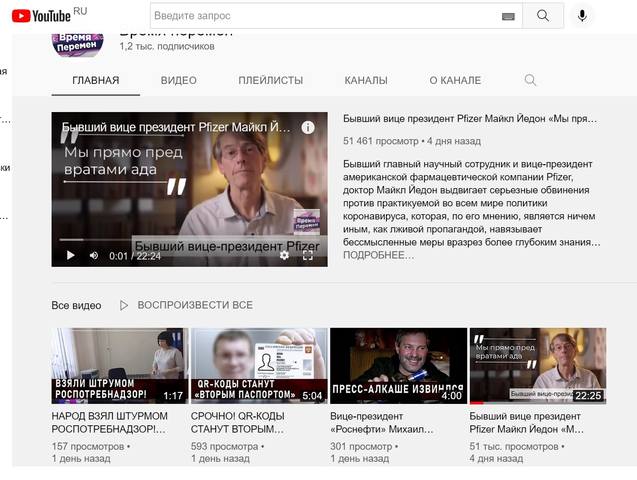Open player settings gear
The image size is (637, 480).
[x=284, y=255]
